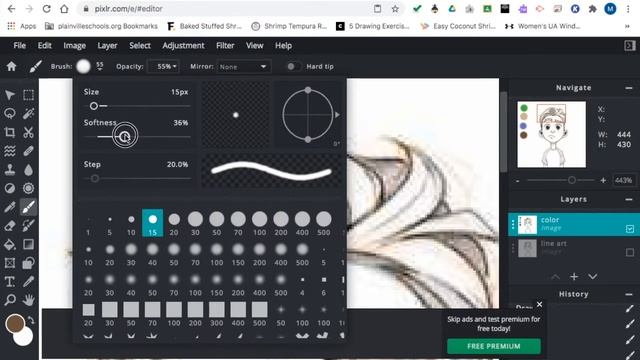640x360 pixels.
Task: Open the File menu
Action: pyautogui.click(x=19, y=45)
